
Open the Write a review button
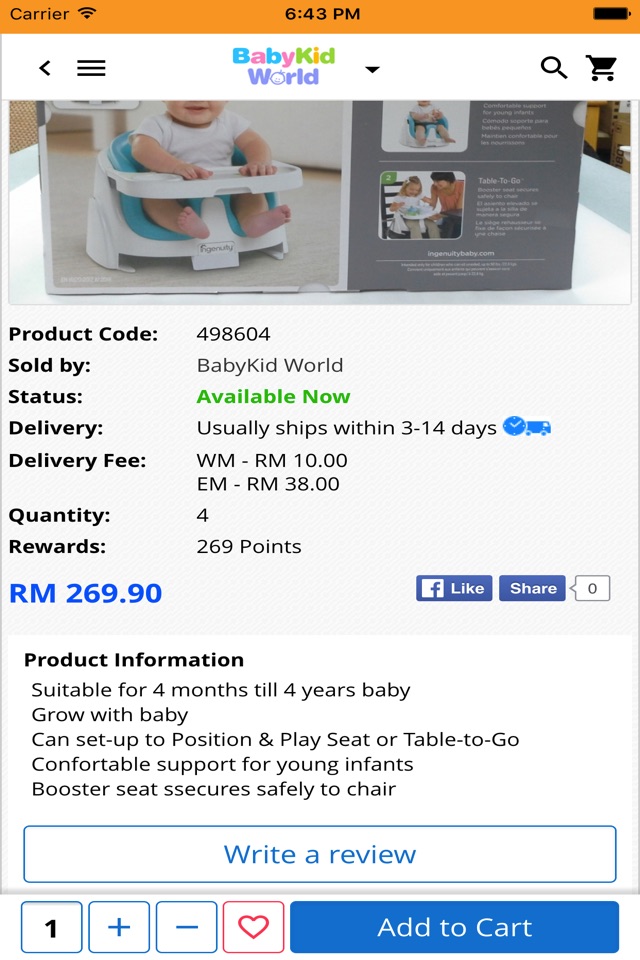(x=320, y=854)
